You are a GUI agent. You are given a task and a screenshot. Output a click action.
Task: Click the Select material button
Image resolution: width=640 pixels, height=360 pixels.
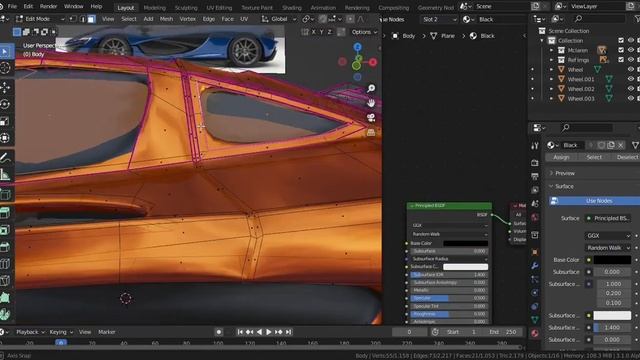[594, 157]
